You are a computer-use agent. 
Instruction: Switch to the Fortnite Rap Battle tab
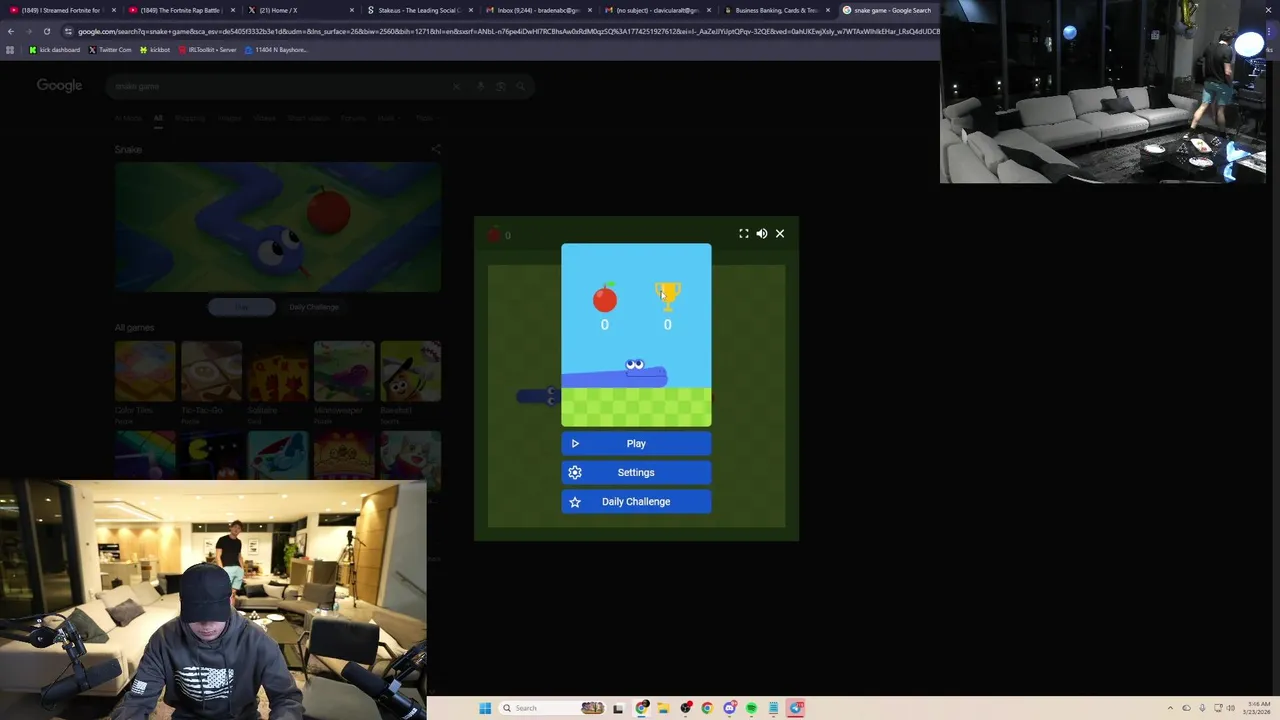click(x=180, y=10)
